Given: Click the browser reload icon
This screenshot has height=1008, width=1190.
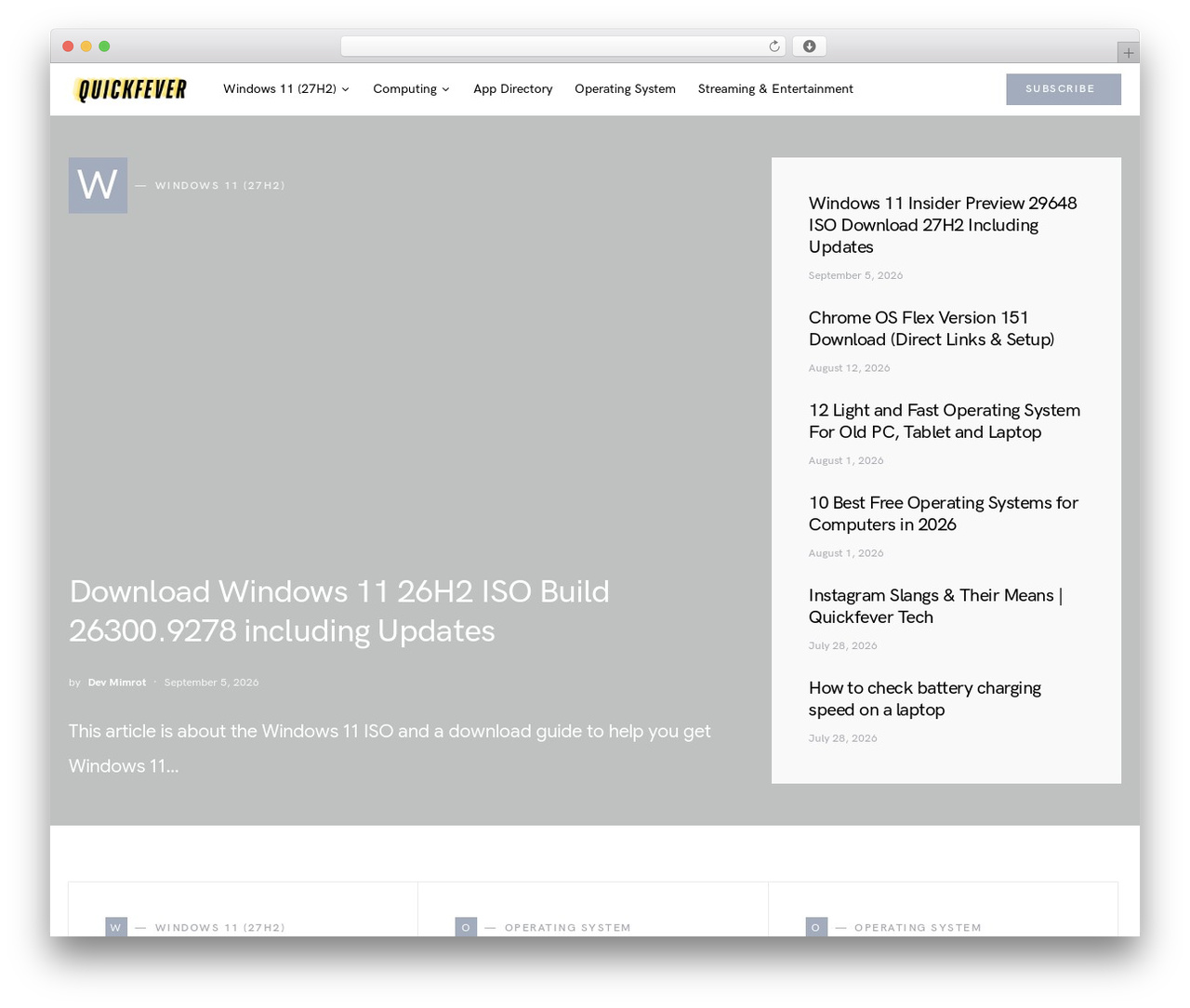Looking at the screenshot, I should click(x=773, y=46).
